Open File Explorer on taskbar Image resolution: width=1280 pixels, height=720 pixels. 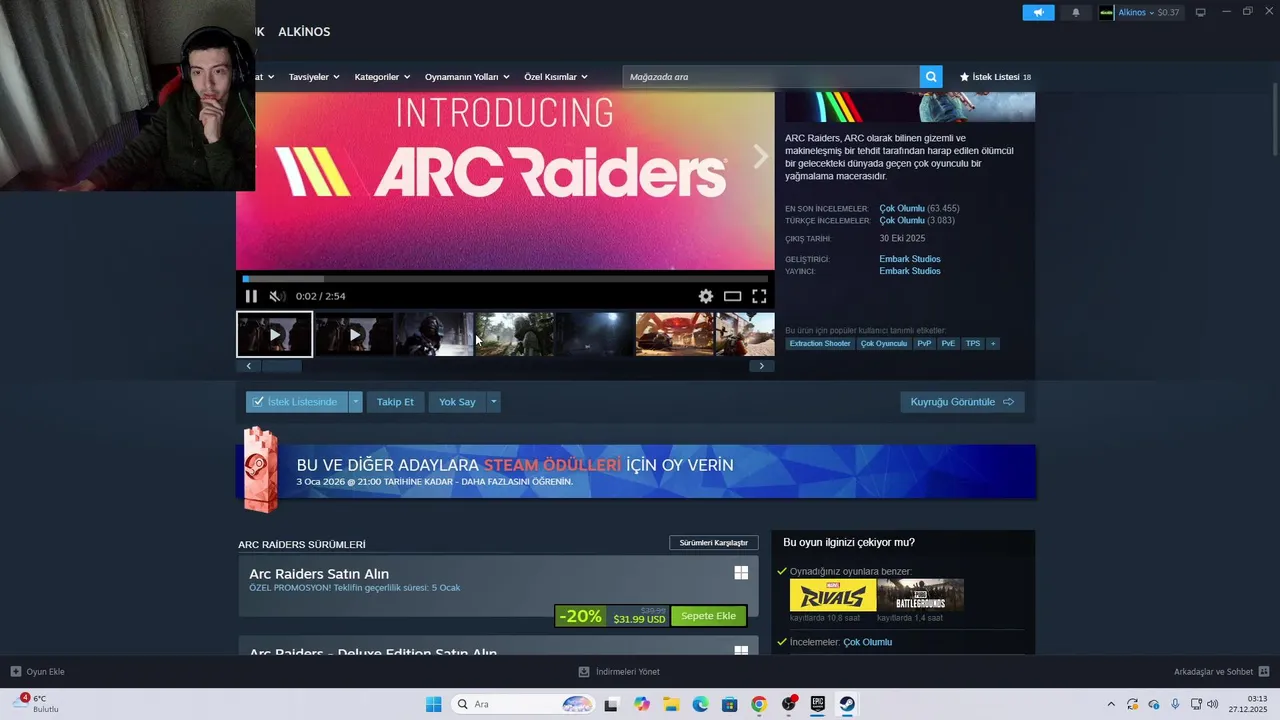[x=671, y=704]
